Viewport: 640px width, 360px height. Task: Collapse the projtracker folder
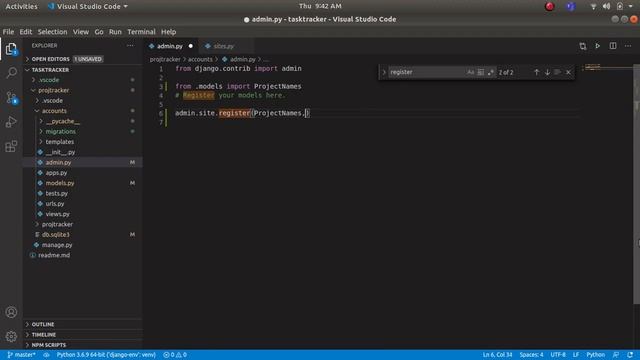click(53, 90)
